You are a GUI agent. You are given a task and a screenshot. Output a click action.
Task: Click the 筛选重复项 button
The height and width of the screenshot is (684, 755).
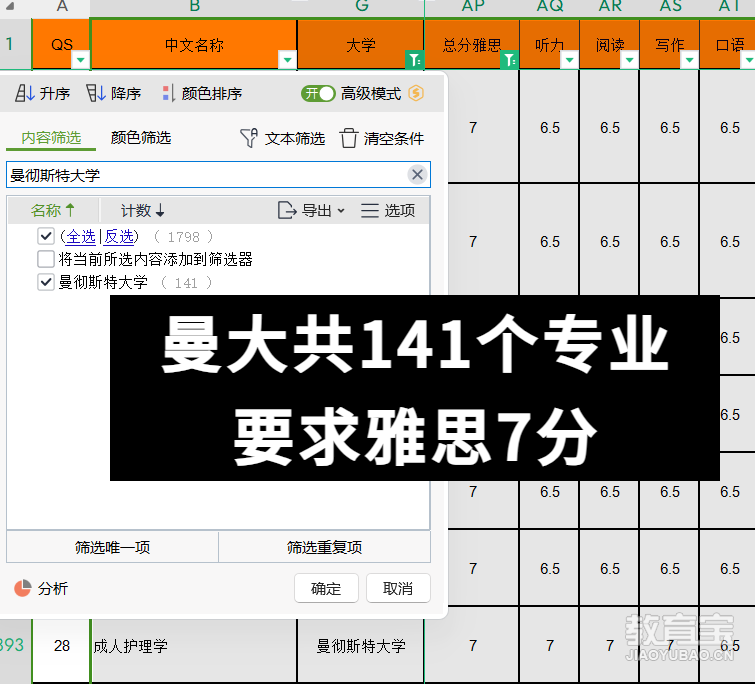[x=325, y=547]
